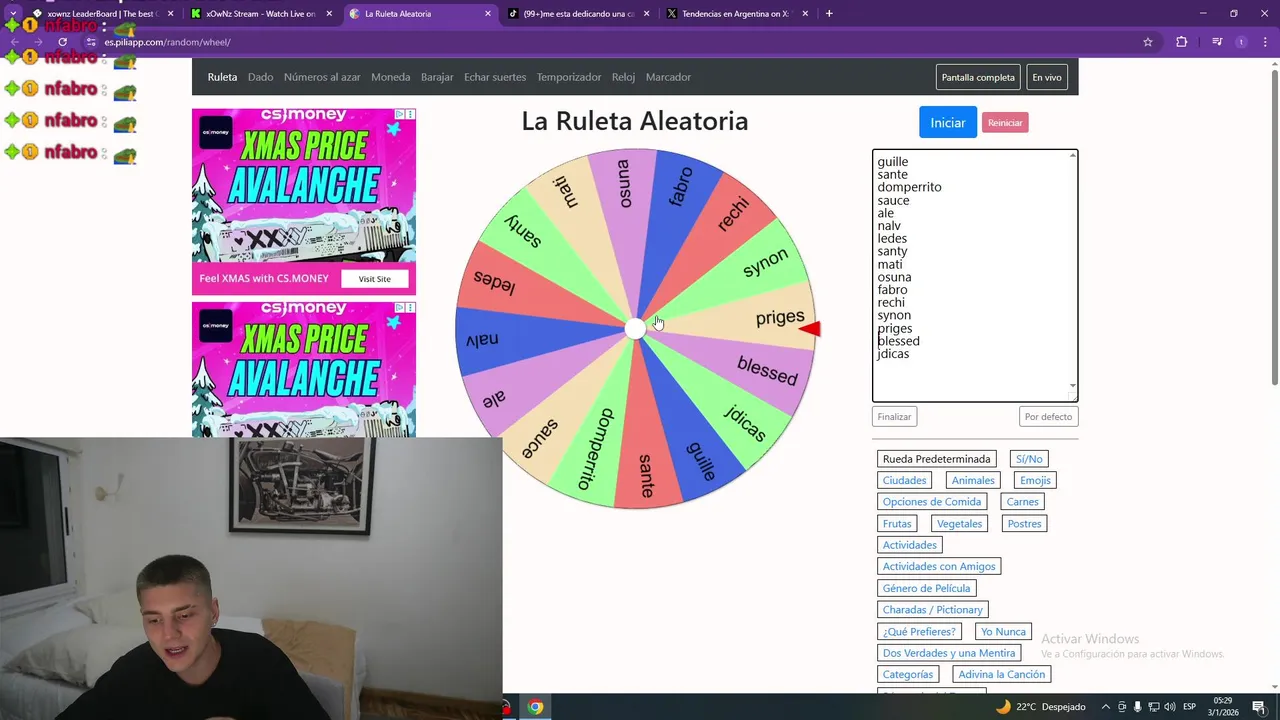Image resolution: width=1280 pixels, height=720 pixels.
Task: Bookmark this page with star icon
Action: pyautogui.click(x=1148, y=42)
